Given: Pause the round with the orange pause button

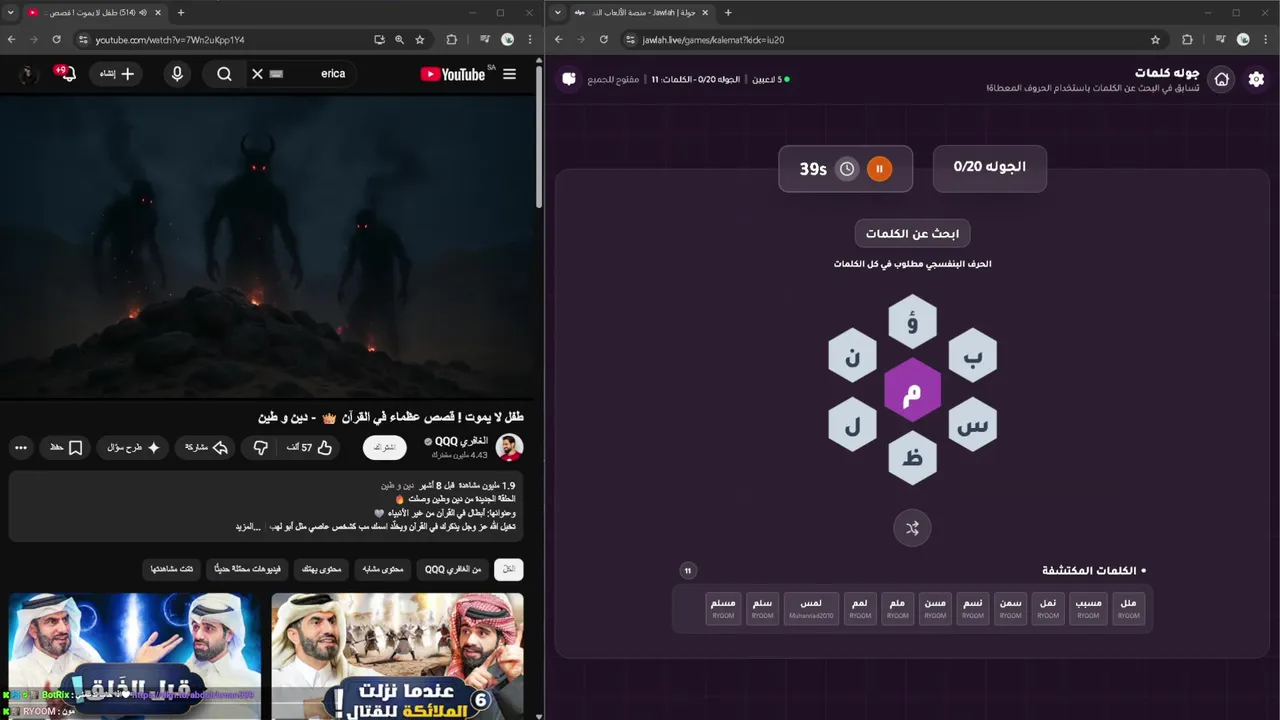Looking at the screenshot, I should point(879,169).
